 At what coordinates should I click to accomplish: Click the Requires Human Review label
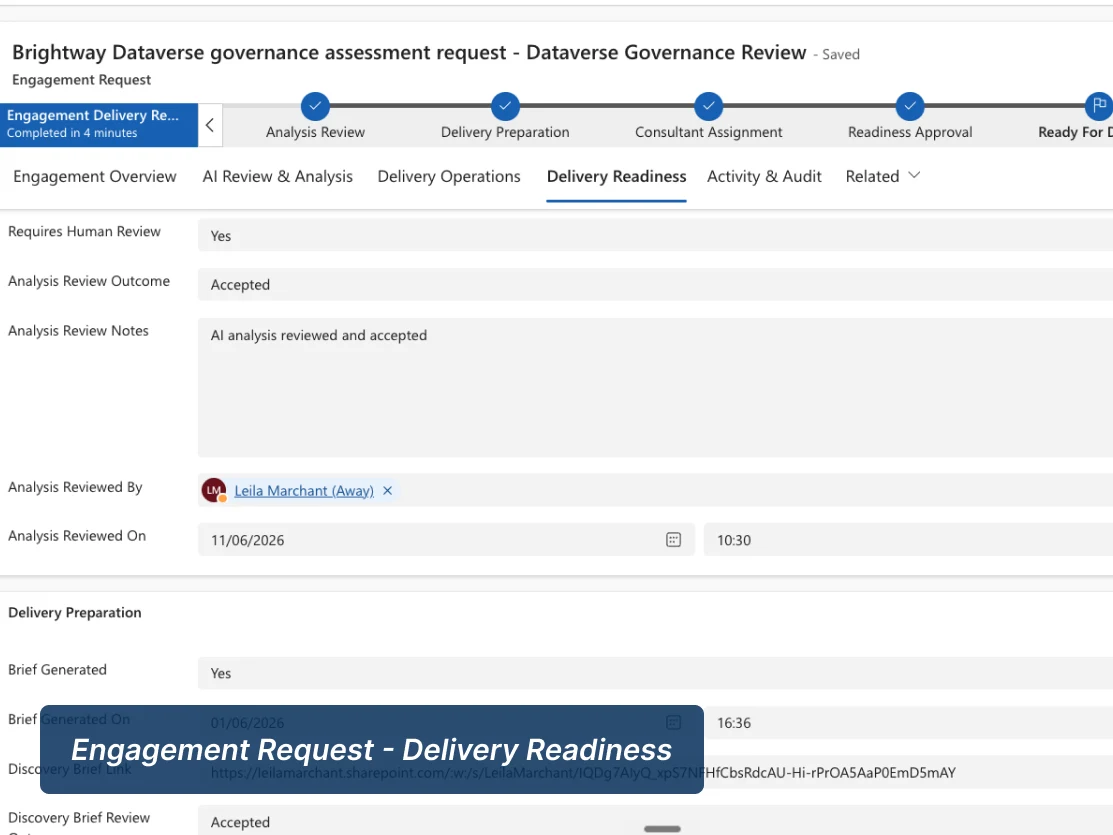(x=84, y=231)
